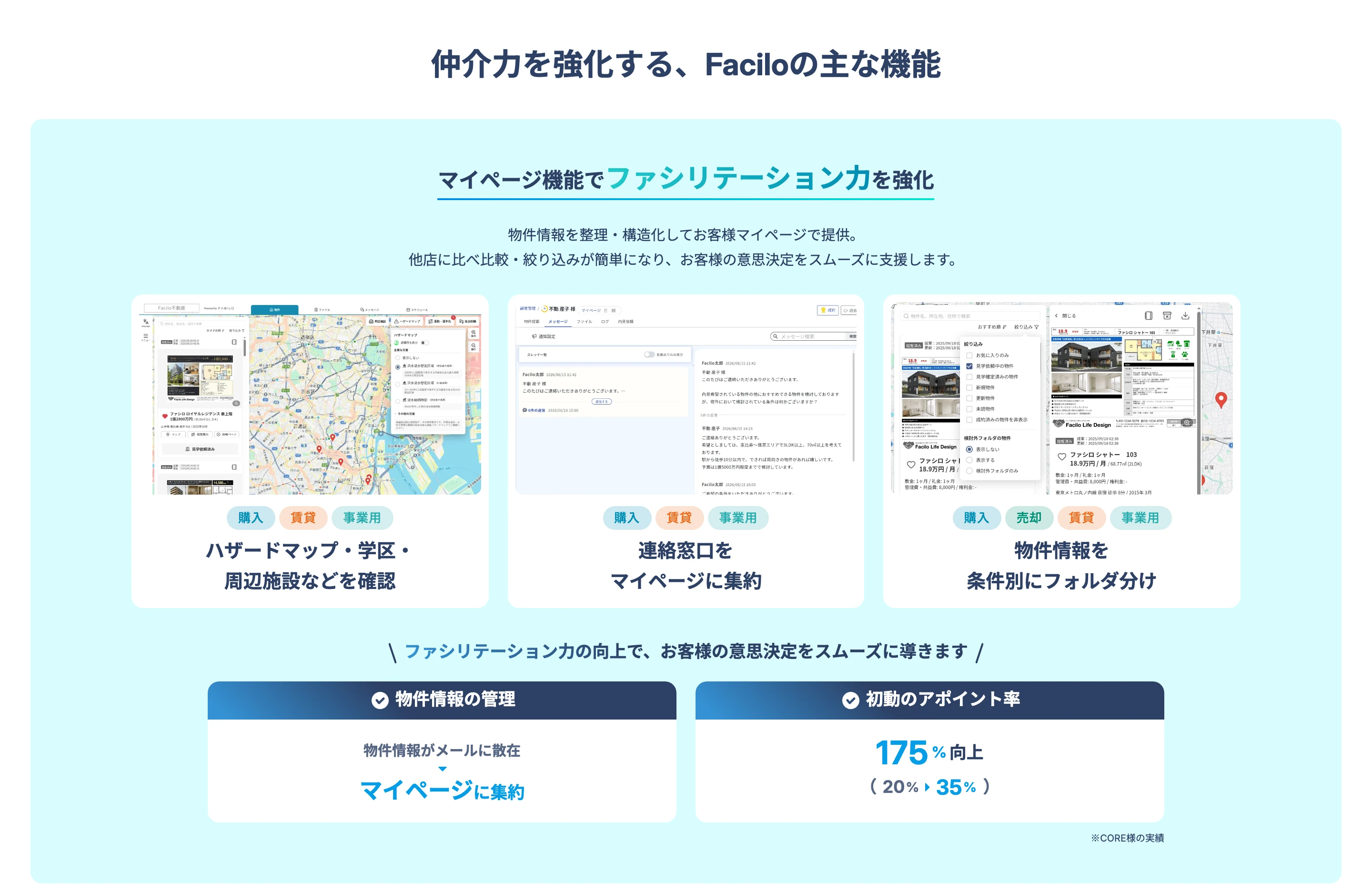Image resolution: width=1372 pixels, height=893 pixels.
Task: Open the 通勤・通学先 map tool
Action: 440,321
